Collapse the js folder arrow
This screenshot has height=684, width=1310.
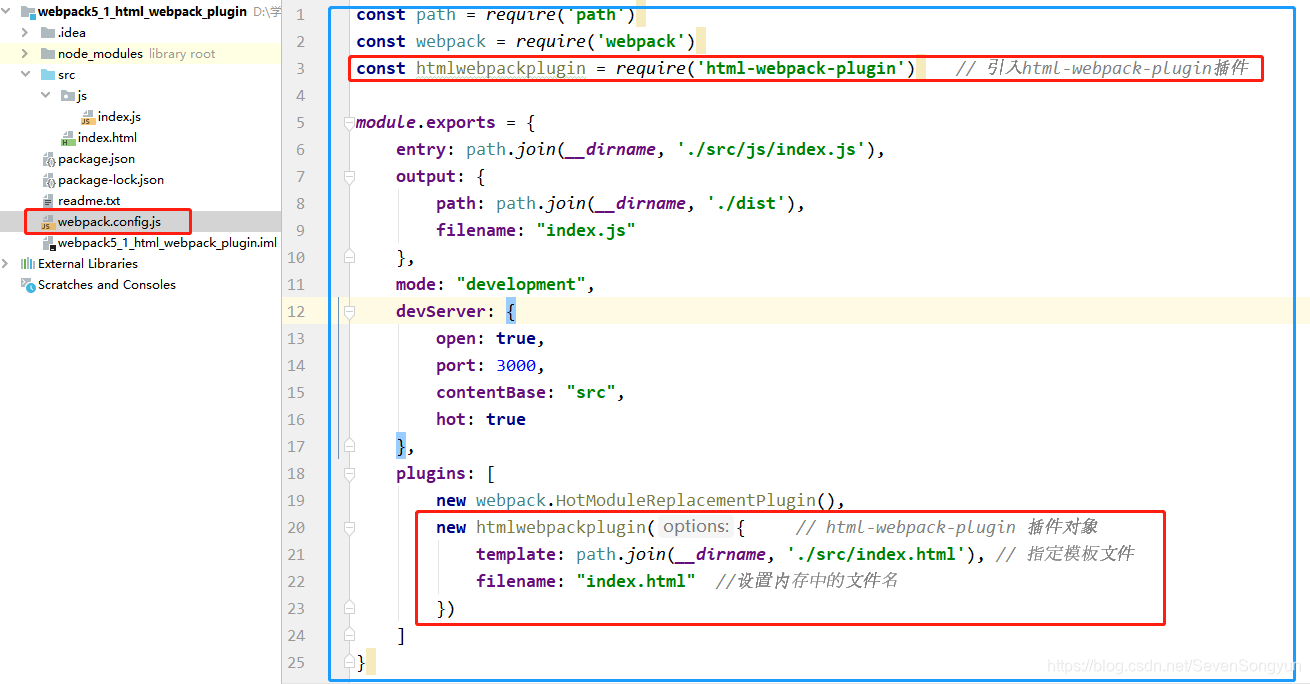[x=46, y=96]
